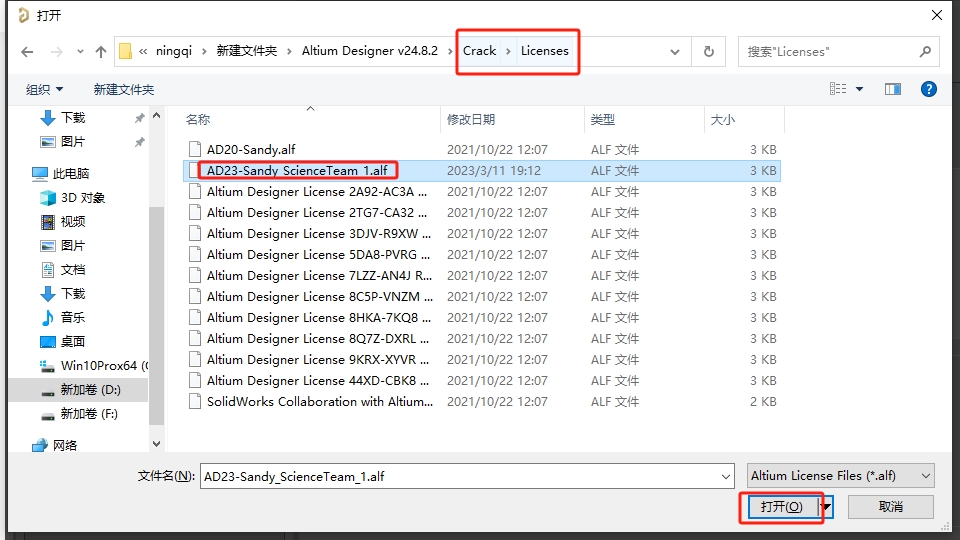Select 此电脑 in navigation pane
960x540 pixels.
click(x=70, y=174)
